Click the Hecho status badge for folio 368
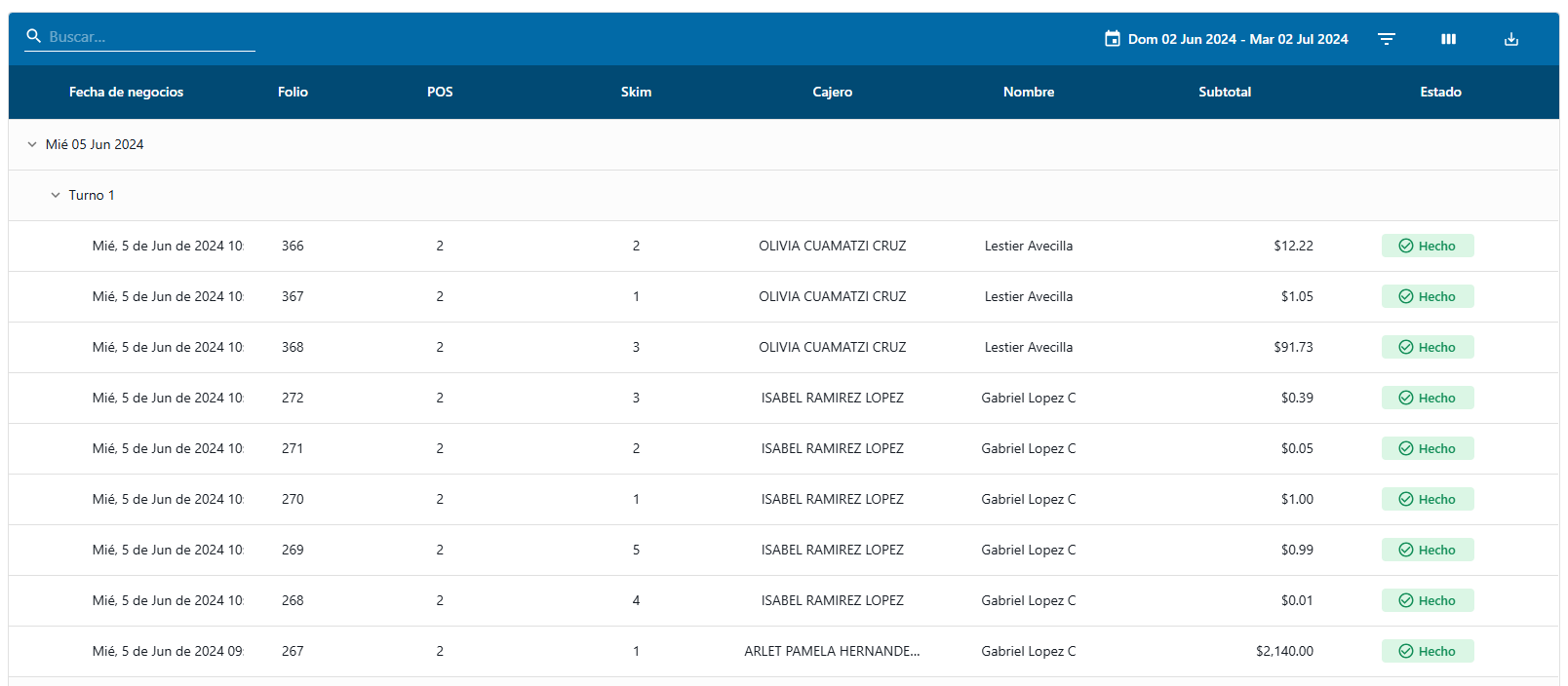The image size is (1568, 686). coord(1428,347)
